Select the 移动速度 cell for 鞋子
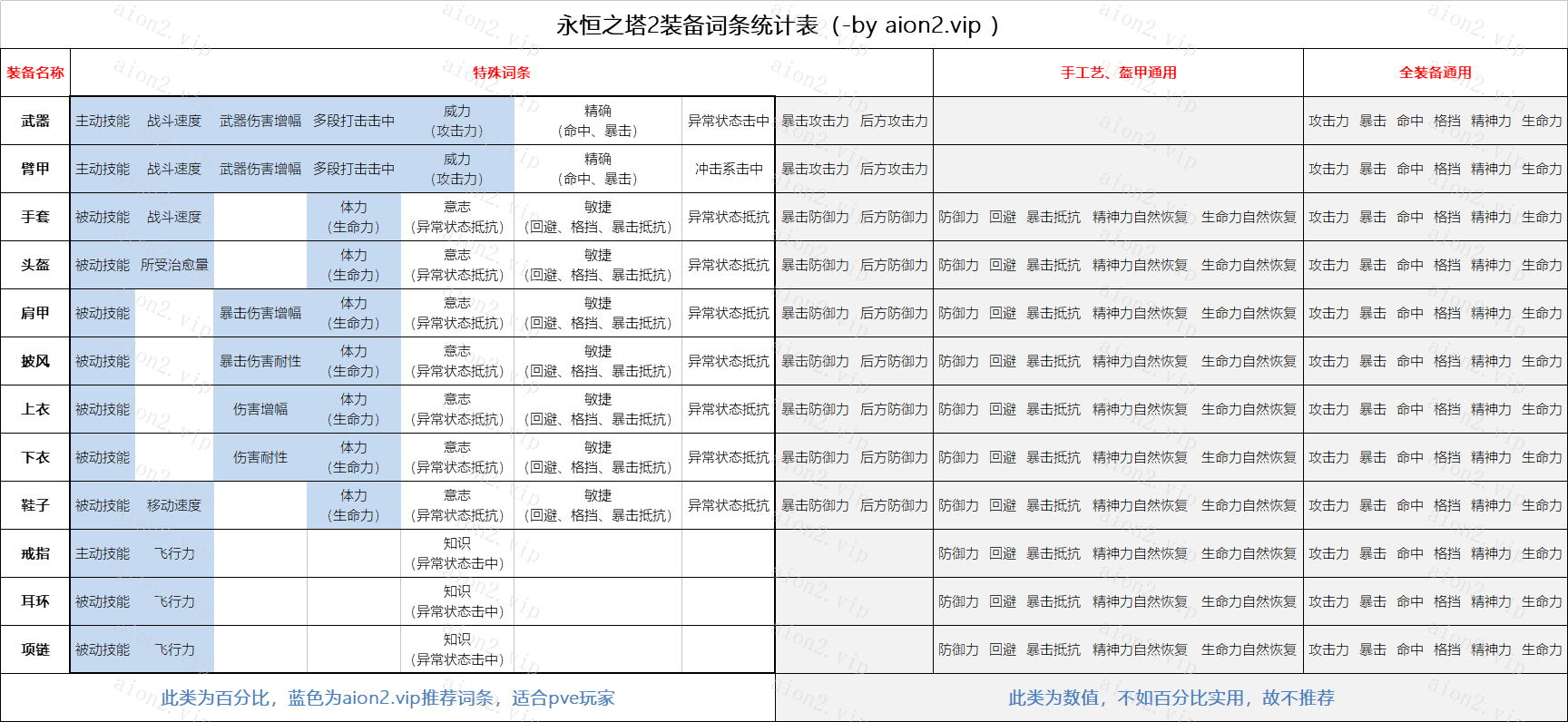The width and height of the screenshot is (1568, 722). coord(174,505)
